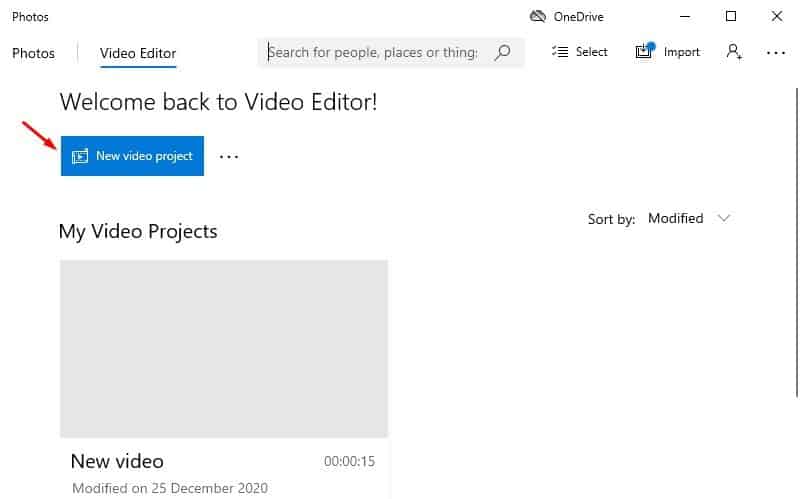The image size is (800, 499).
Task: Minimize the Photos window
Action: 685,17
